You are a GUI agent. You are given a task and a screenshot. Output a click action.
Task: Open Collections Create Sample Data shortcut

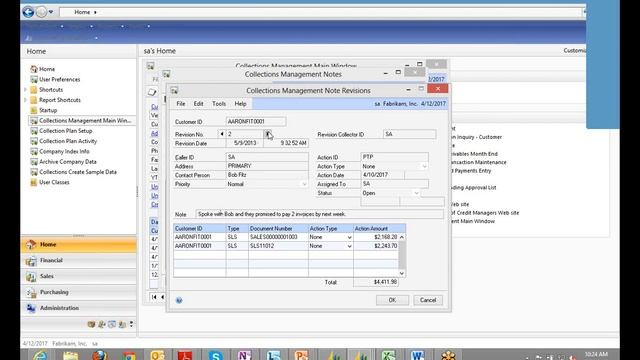[78, 172]
